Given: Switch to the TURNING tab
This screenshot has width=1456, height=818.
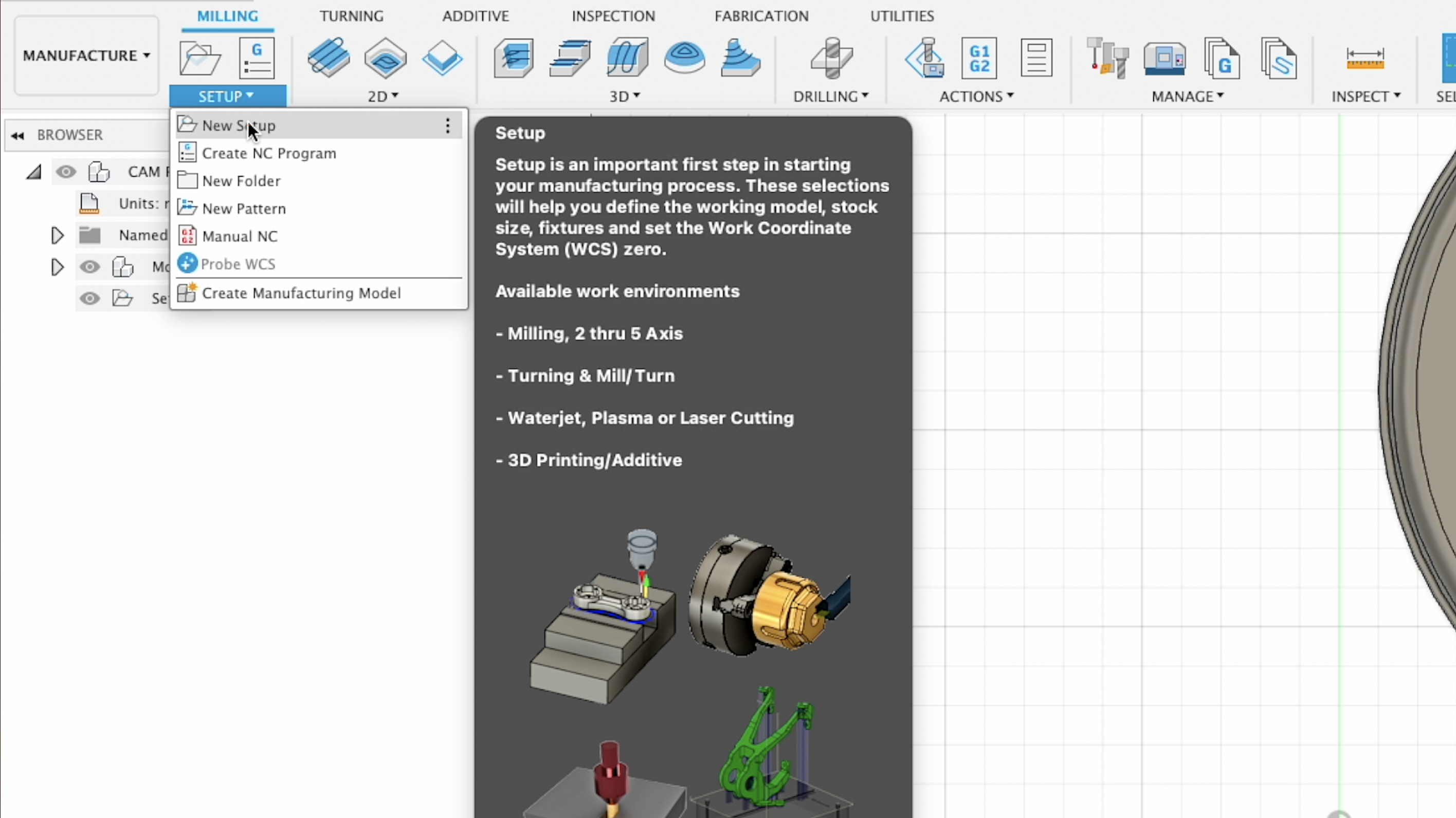Looking at the screenshot, I should 351,16.
